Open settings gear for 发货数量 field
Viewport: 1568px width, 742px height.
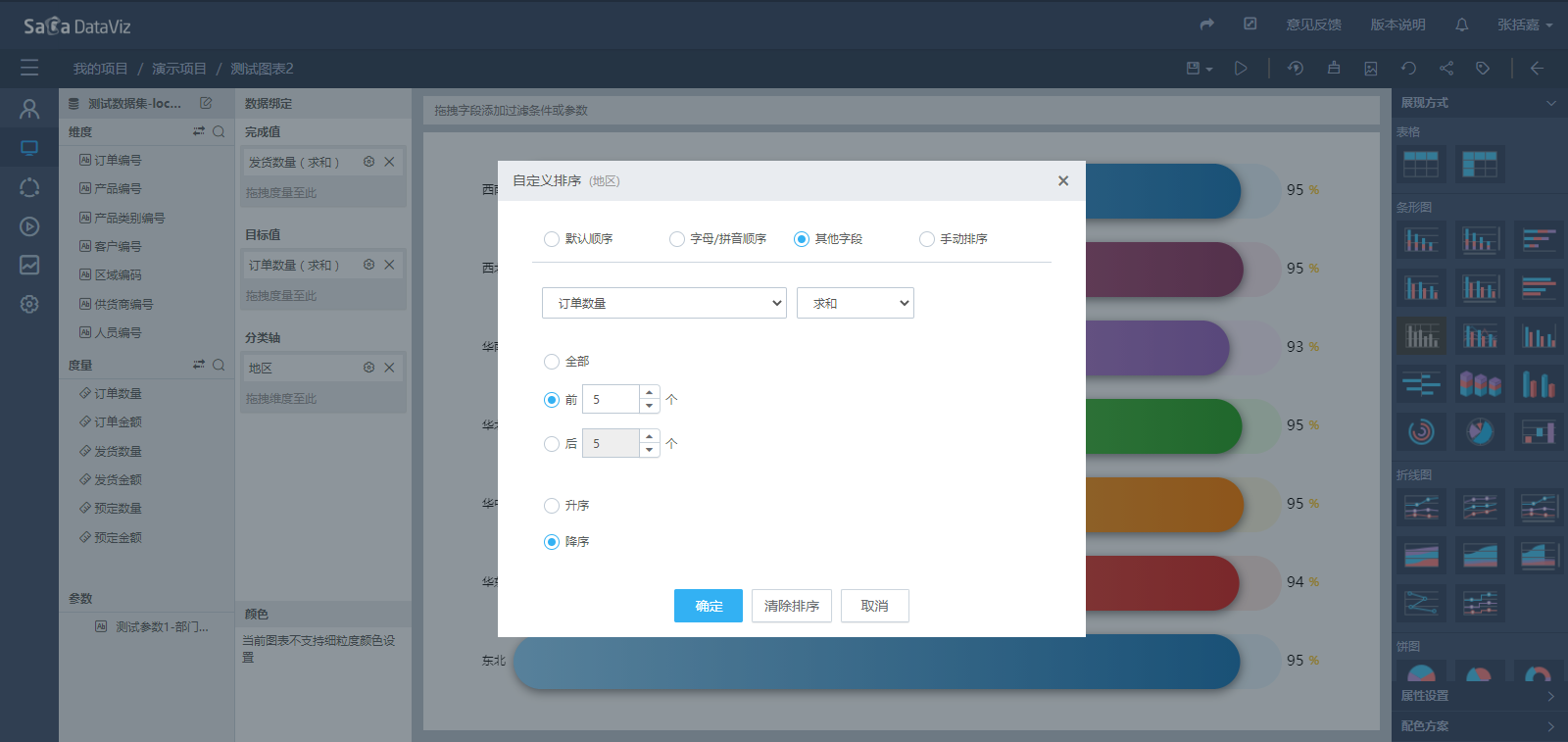[369, 162]
